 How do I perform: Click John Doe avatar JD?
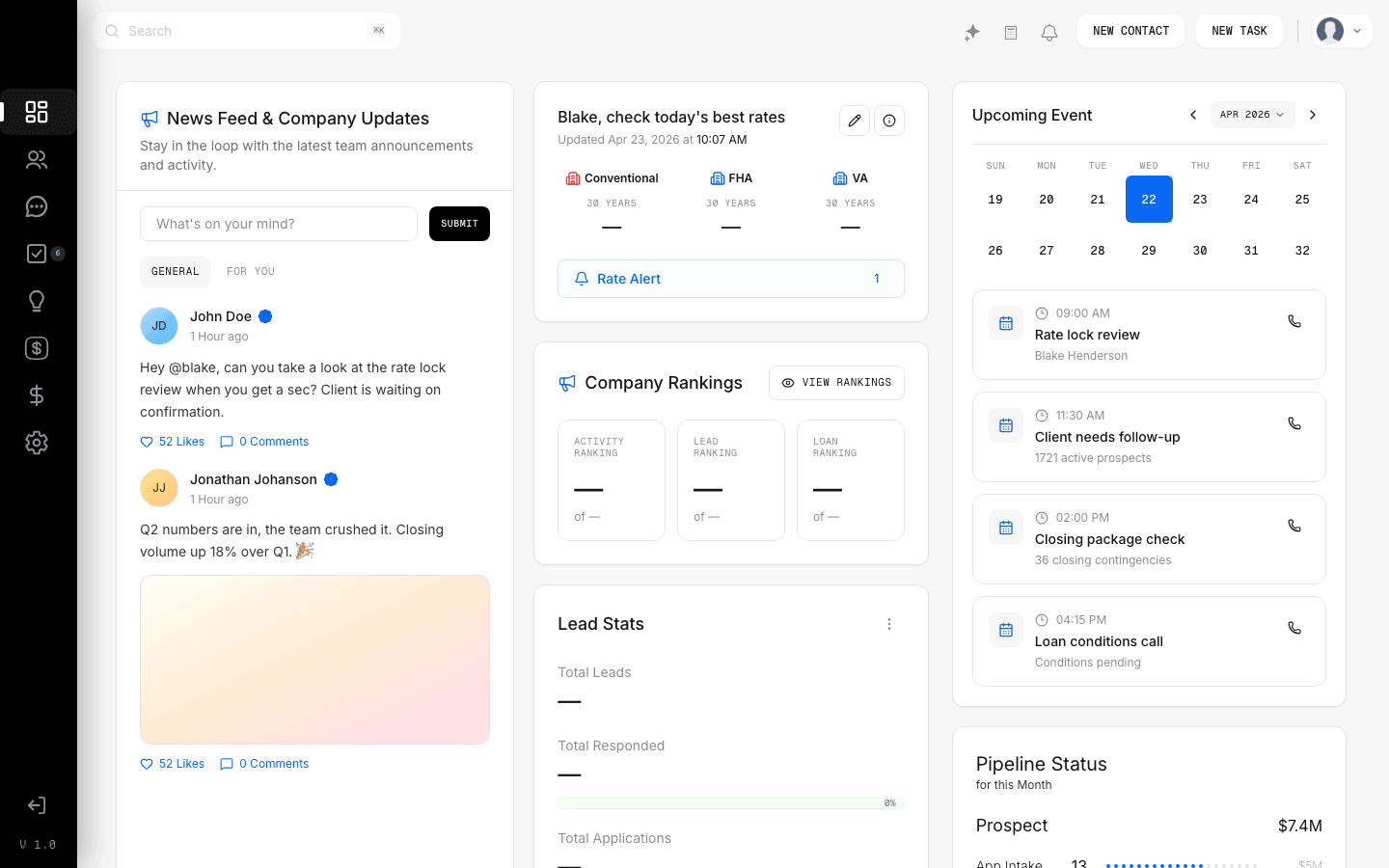click(159, 326)
